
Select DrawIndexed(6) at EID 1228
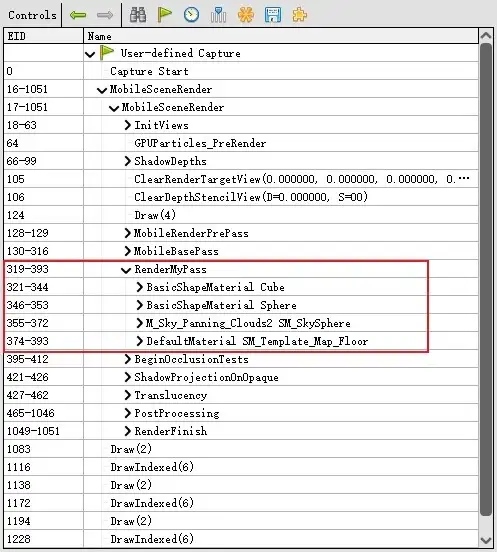click(x=152, y=539)
